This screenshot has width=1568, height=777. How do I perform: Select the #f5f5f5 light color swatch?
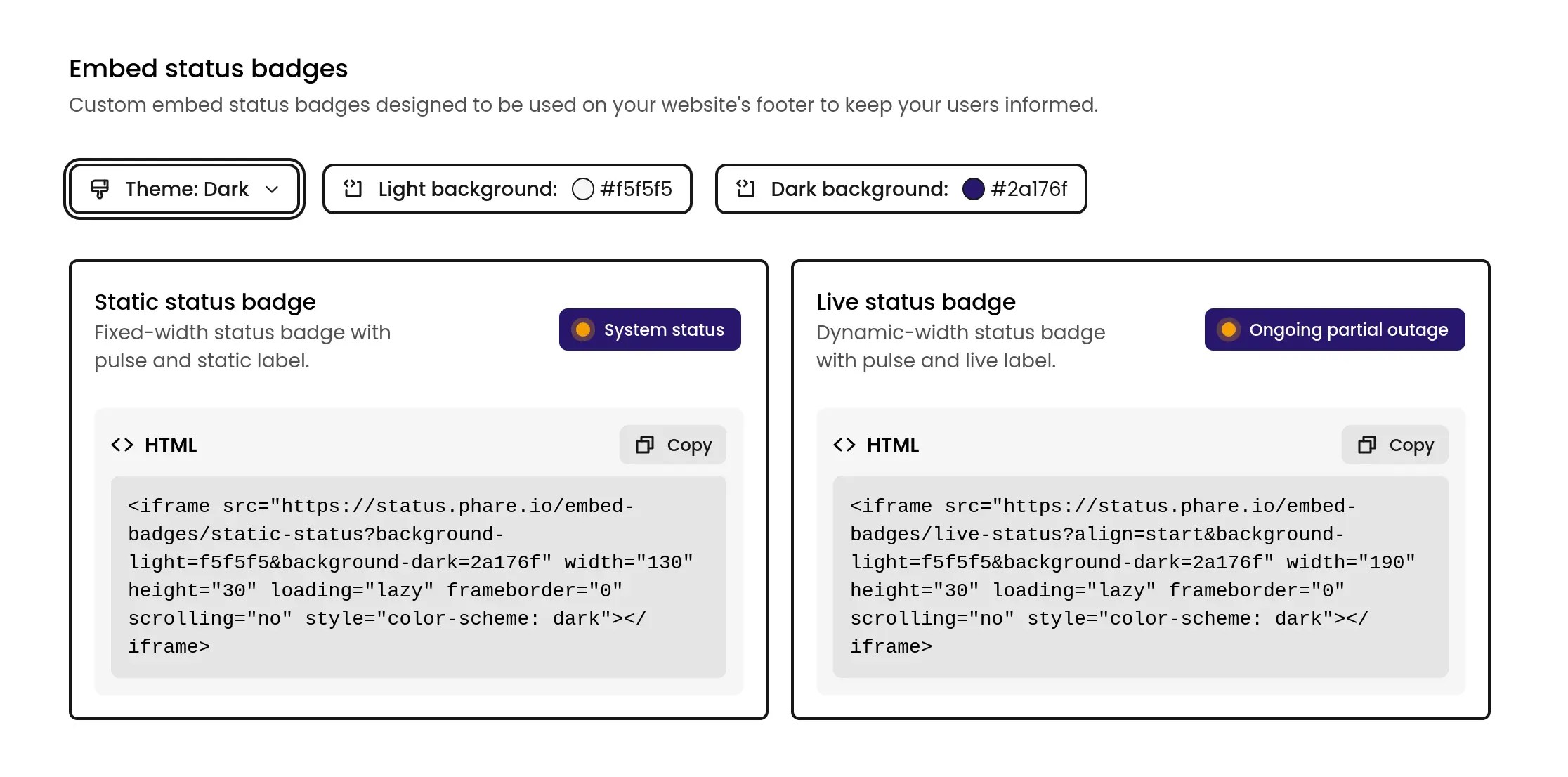pos(583,189)
